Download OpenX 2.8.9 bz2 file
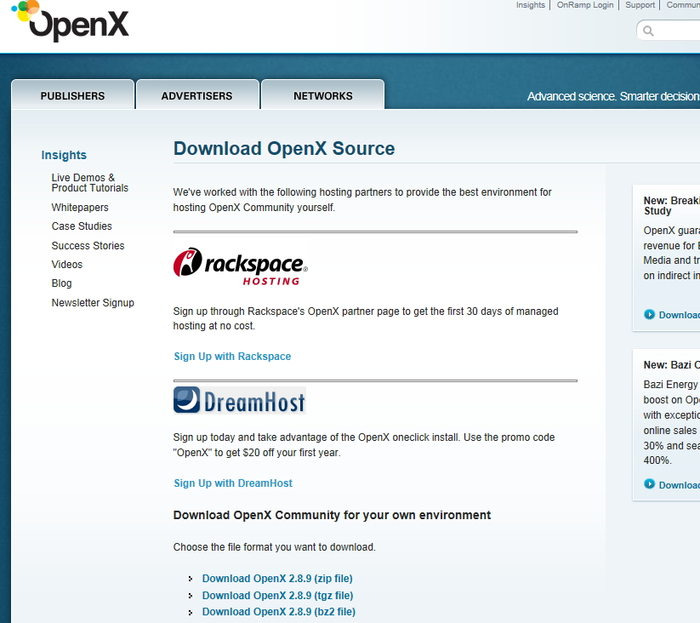 coord(279,611)
